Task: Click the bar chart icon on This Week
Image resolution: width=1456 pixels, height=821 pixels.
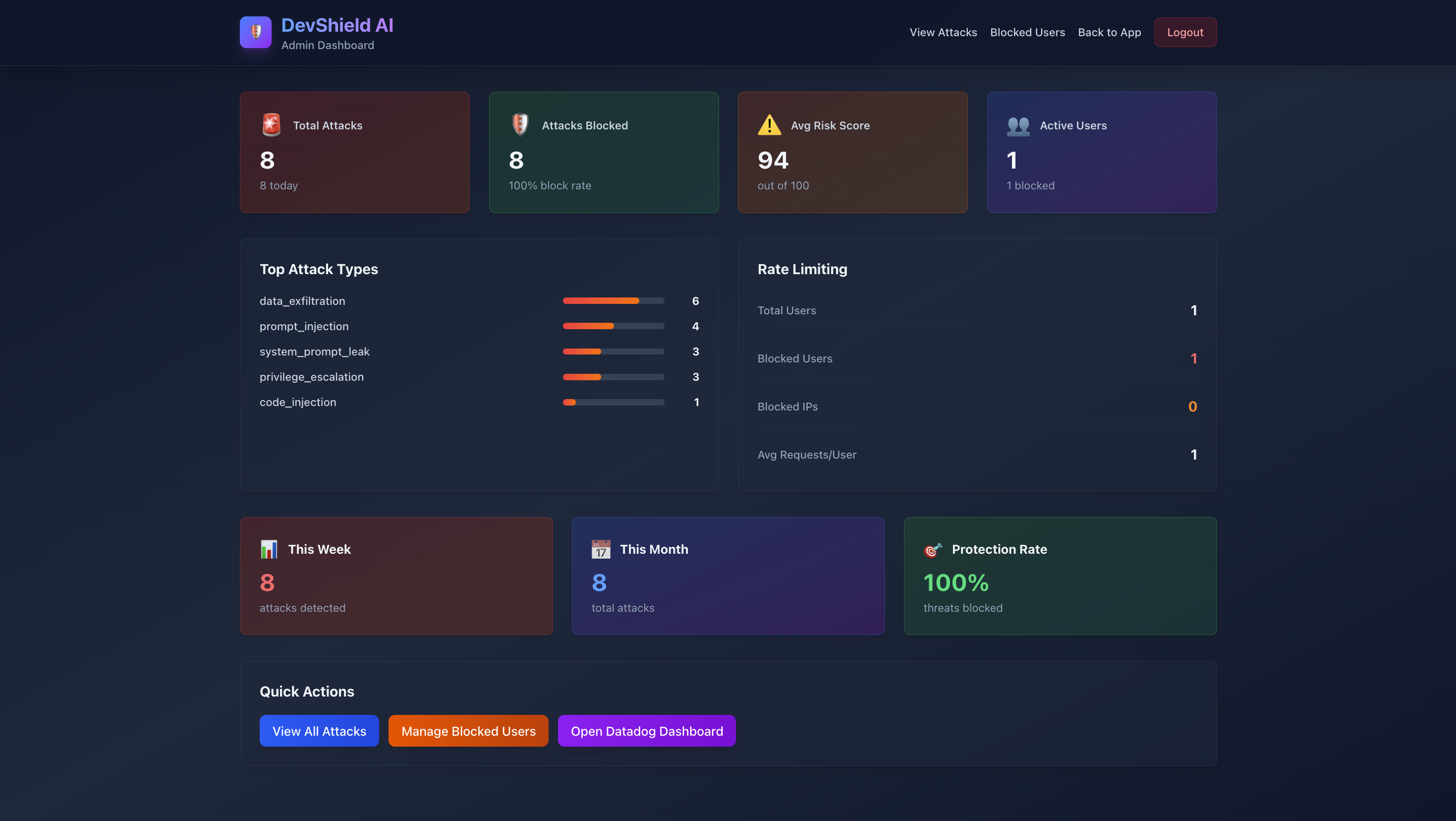Action: 269,549
